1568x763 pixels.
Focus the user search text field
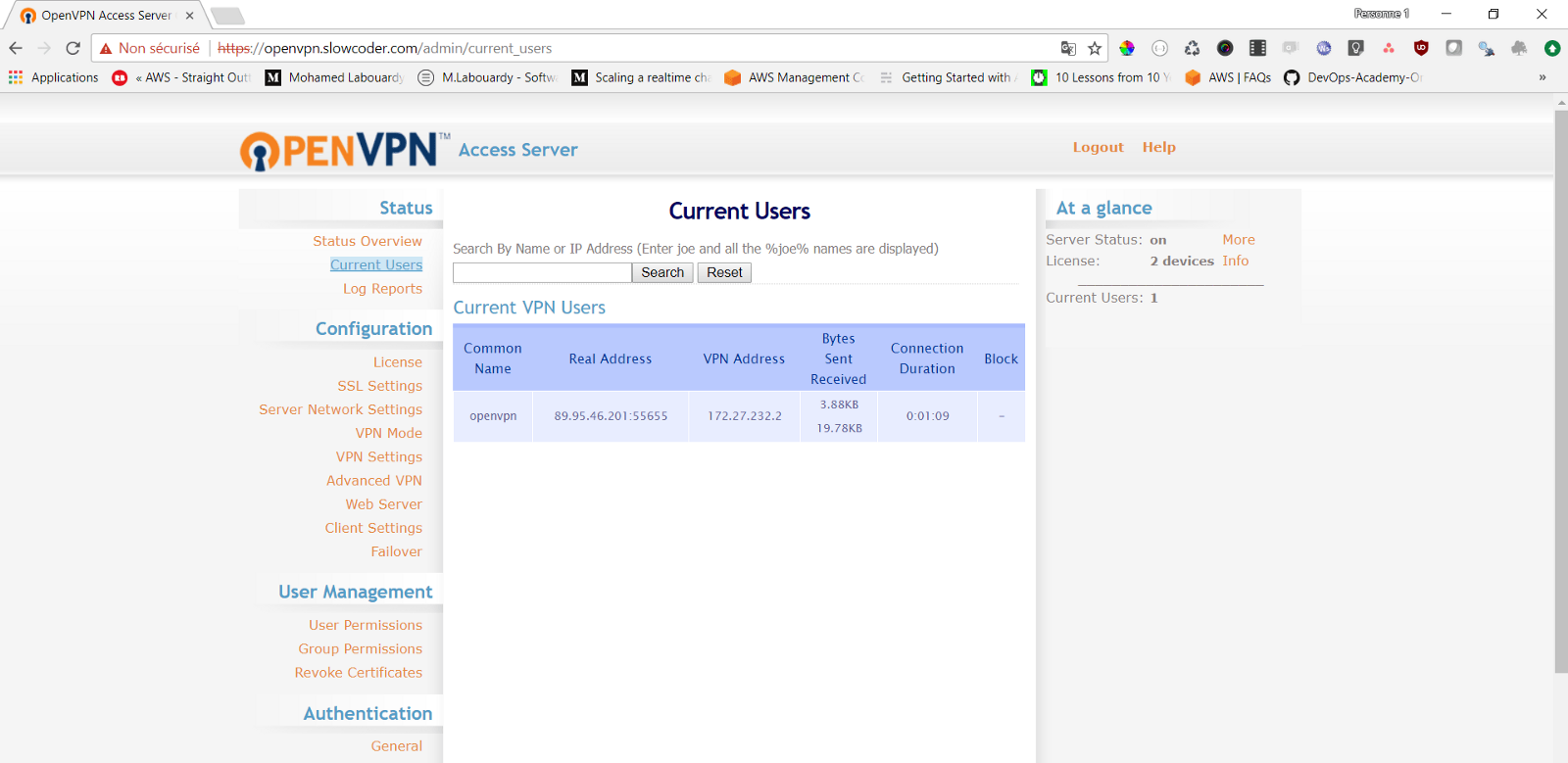(542, 272)
